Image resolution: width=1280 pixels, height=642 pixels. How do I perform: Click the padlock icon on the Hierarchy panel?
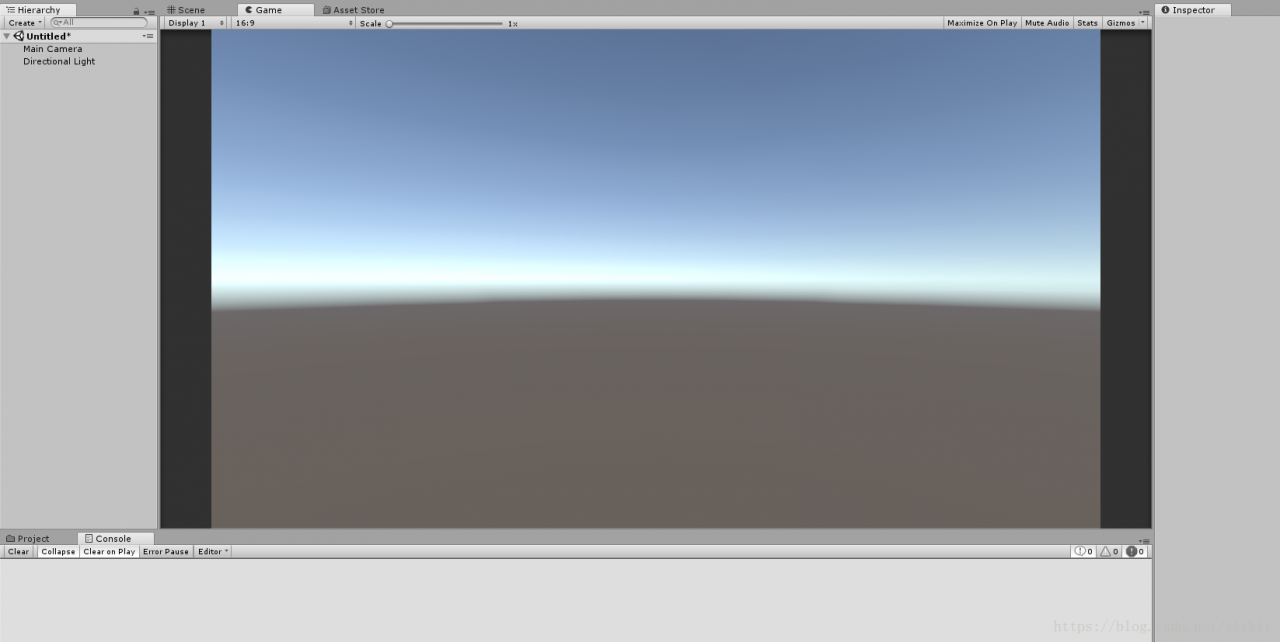tap(135, 10)
